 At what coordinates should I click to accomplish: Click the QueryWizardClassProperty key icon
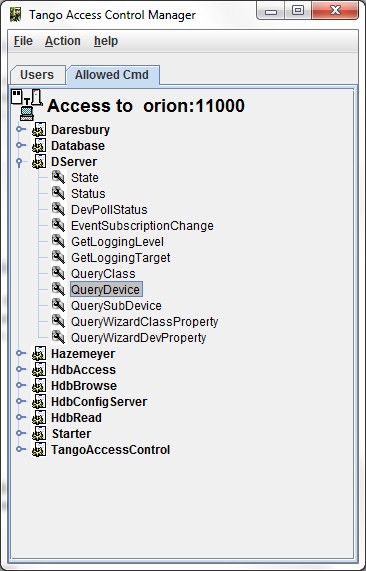[x=58, y=322]
